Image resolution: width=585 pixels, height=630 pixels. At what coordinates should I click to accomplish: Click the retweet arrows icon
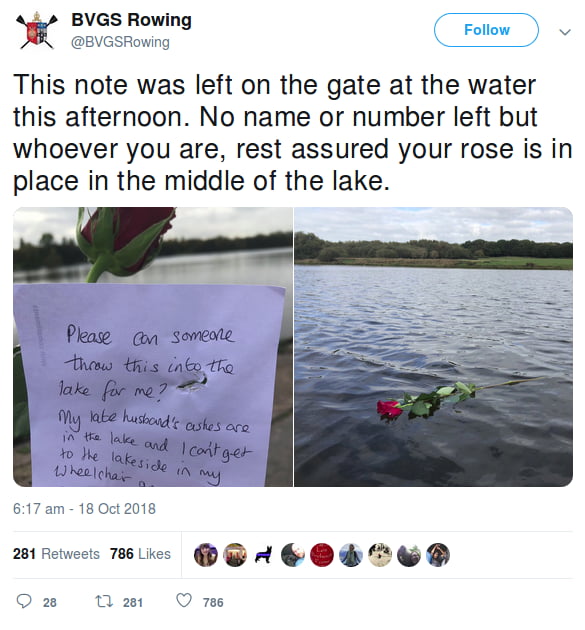click(102, 601)
